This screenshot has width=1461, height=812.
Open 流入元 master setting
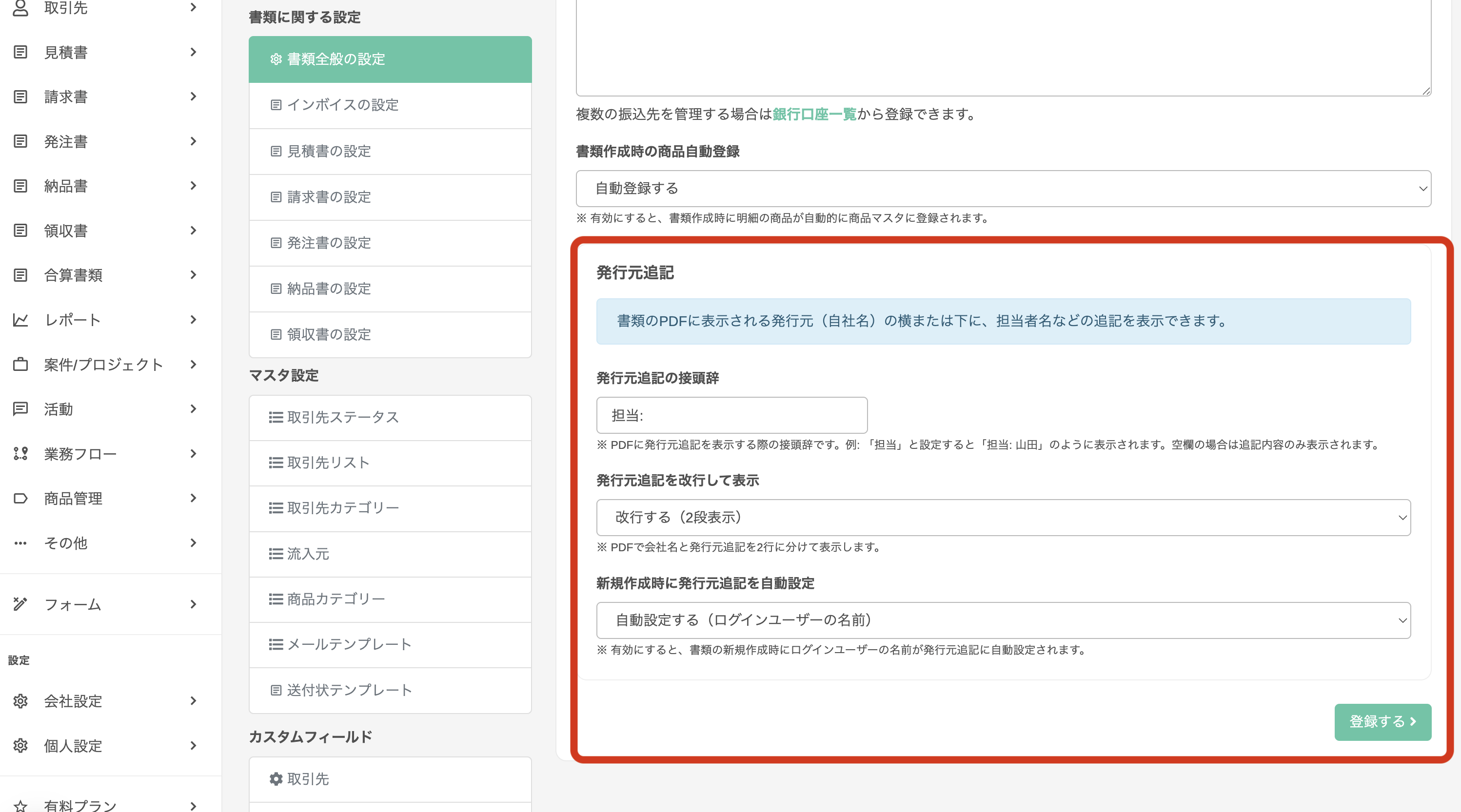coord(390,554)
